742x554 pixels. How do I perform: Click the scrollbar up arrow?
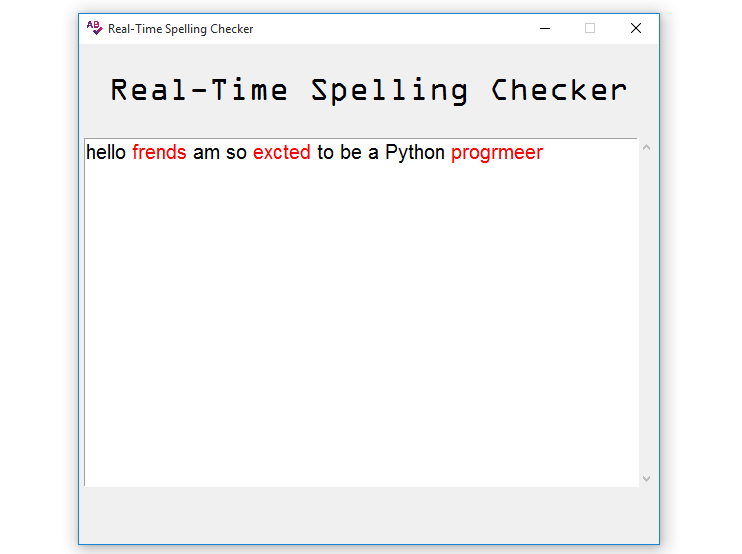point(646,148)
